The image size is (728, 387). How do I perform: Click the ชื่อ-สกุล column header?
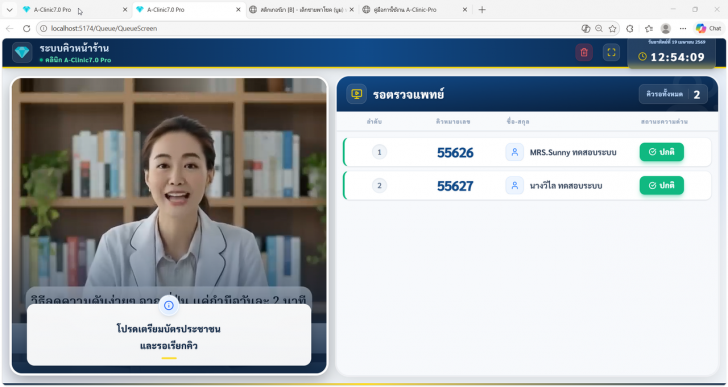pyautogui.click(x=518, y=122)
